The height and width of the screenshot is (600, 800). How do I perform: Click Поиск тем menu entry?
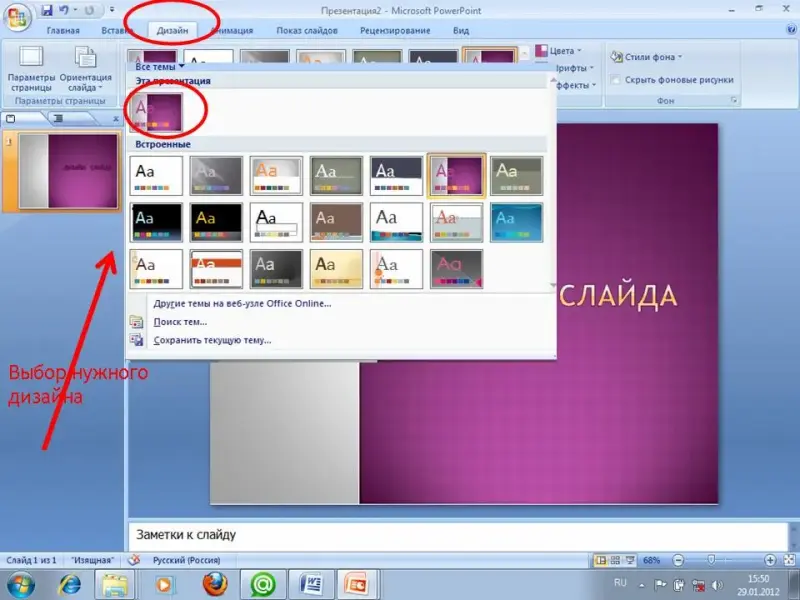pos(180,322)
